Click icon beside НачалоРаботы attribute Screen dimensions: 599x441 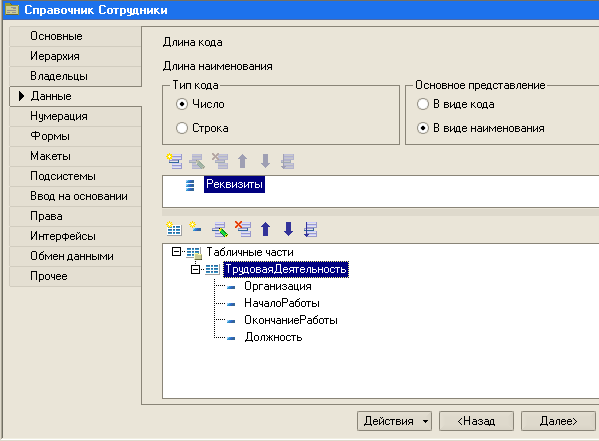pos(231,304)
